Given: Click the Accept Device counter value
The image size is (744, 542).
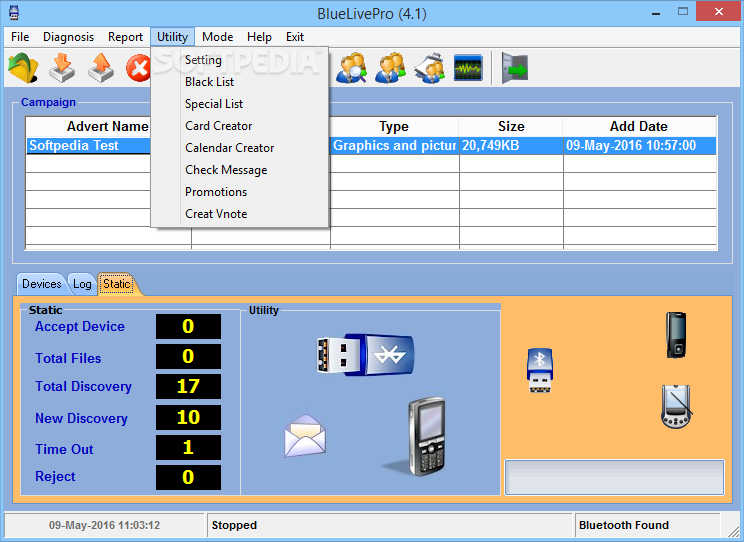Looking at the screenshot, I should pos(188,327).
